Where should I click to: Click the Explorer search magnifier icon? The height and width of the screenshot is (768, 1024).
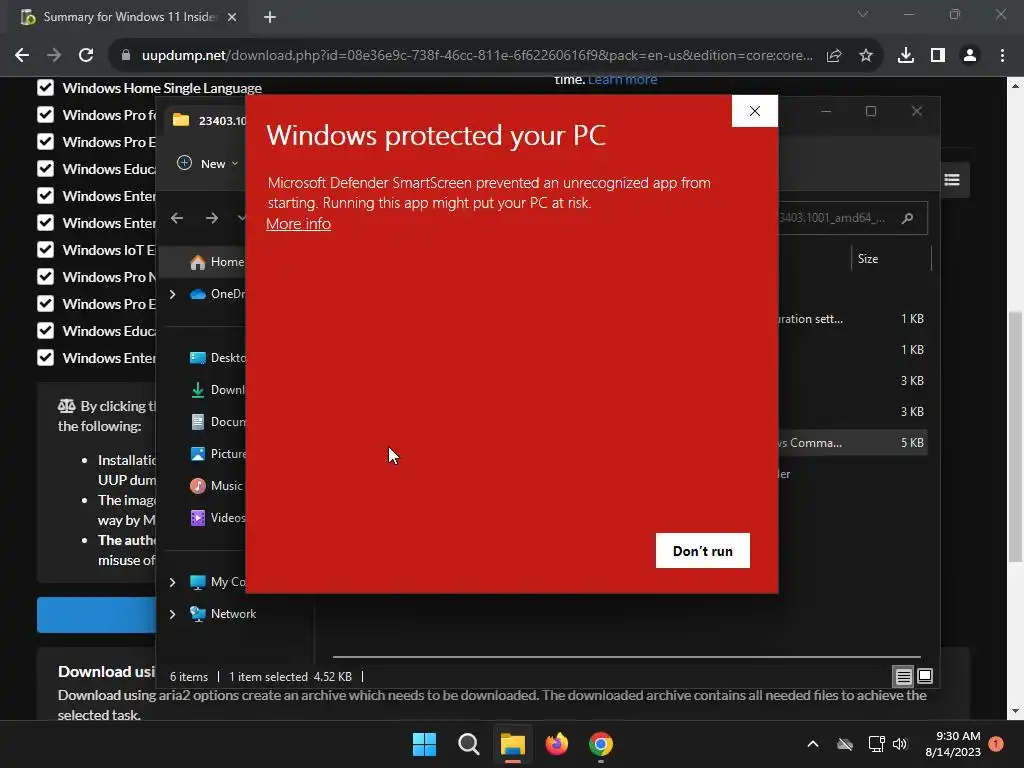(x=907, y=218)
